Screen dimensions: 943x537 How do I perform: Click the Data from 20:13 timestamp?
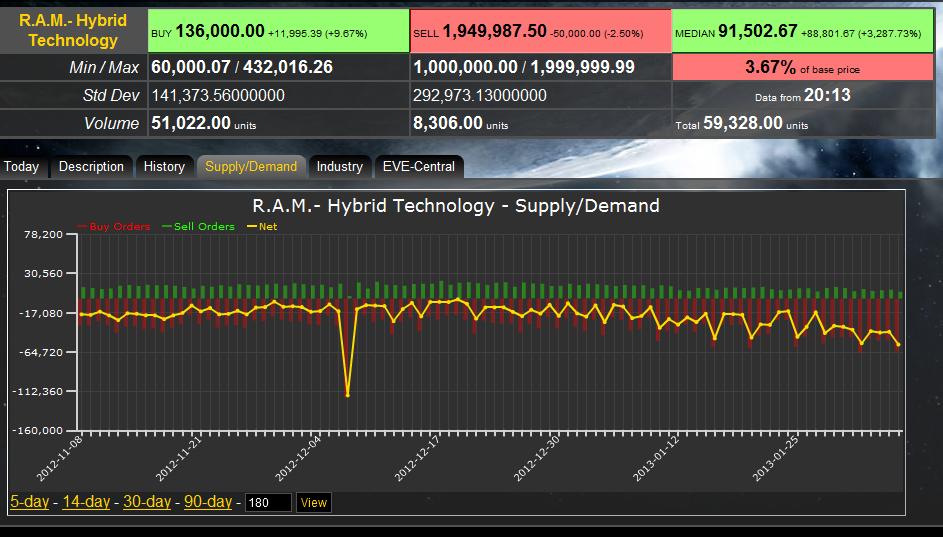(x=803, y=95)
